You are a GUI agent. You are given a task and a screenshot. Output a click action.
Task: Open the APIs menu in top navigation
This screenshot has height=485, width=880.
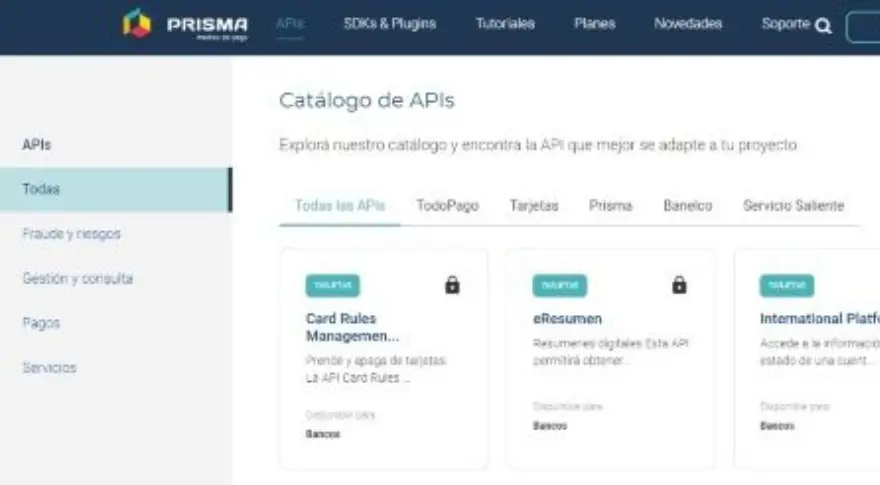pos(290,24)
